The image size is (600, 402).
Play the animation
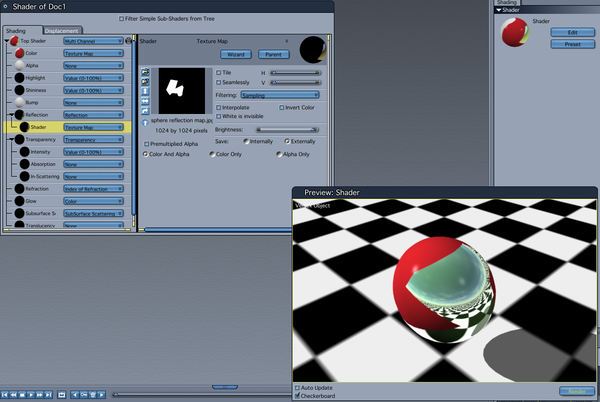[31, 394]
